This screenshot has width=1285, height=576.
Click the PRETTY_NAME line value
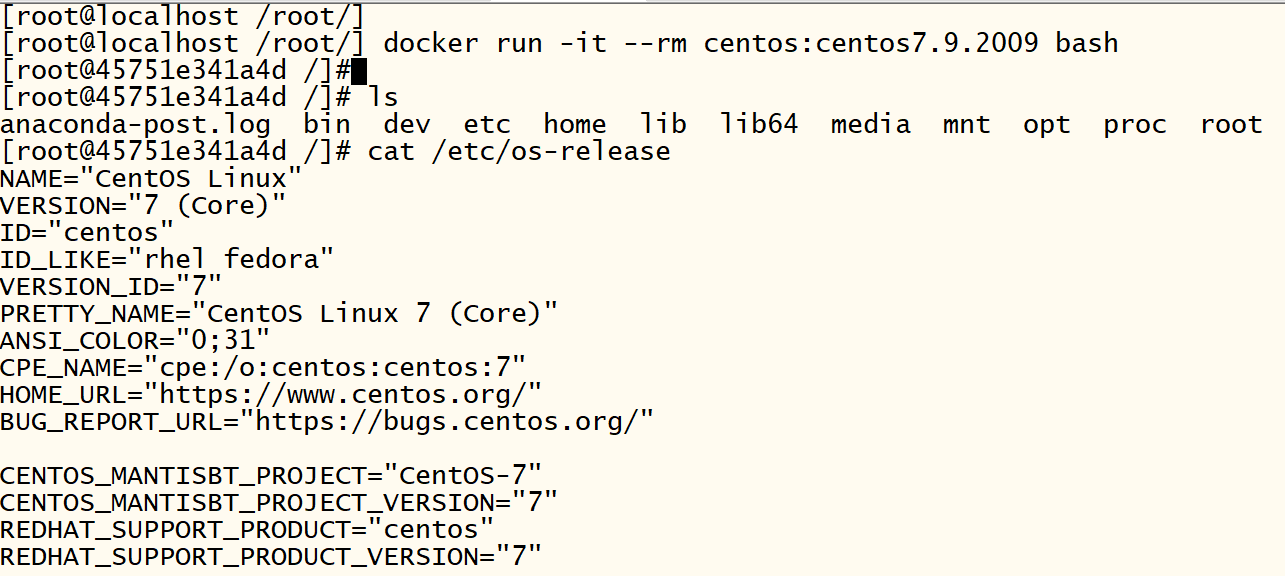(x=374, y=313)
